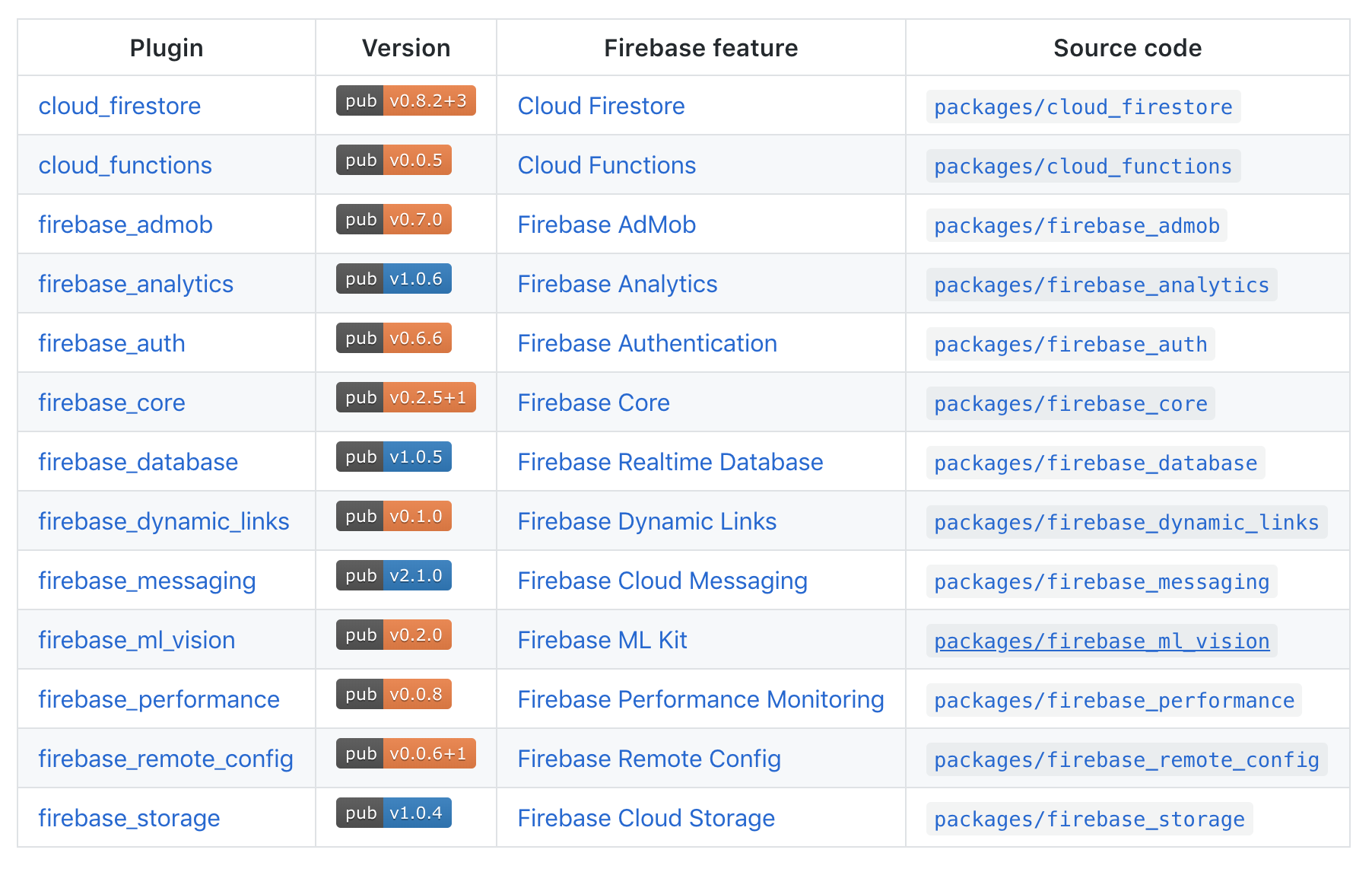Viewport: 1372px width, 872px height.
Task: View source at packages/cloud_functions
Action: [1083, 166]
